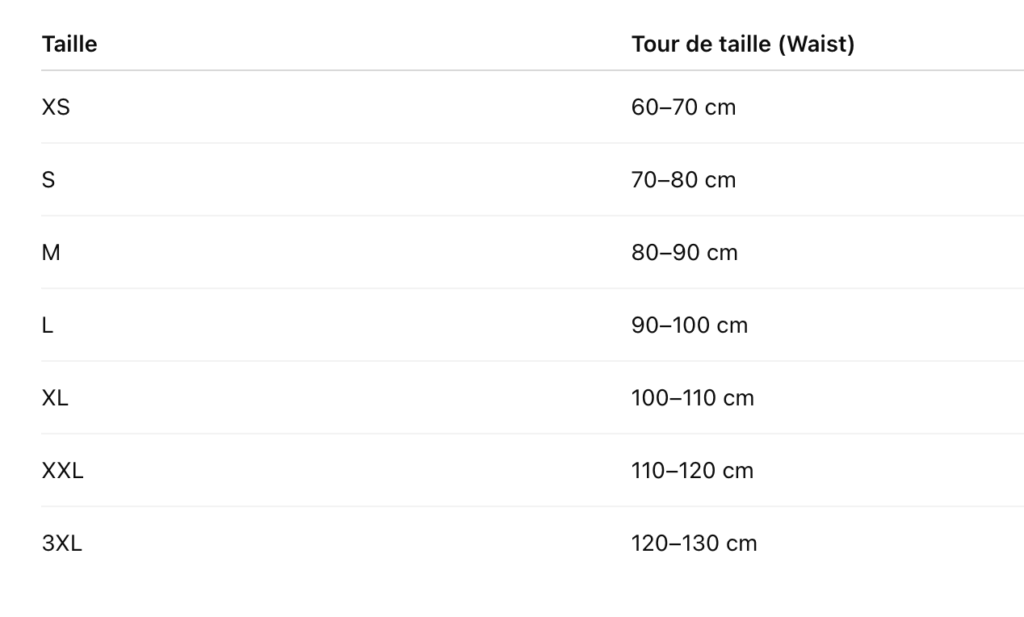
Task: Click the 90–100 cm waist value
Action: click(x=690, y=324)
